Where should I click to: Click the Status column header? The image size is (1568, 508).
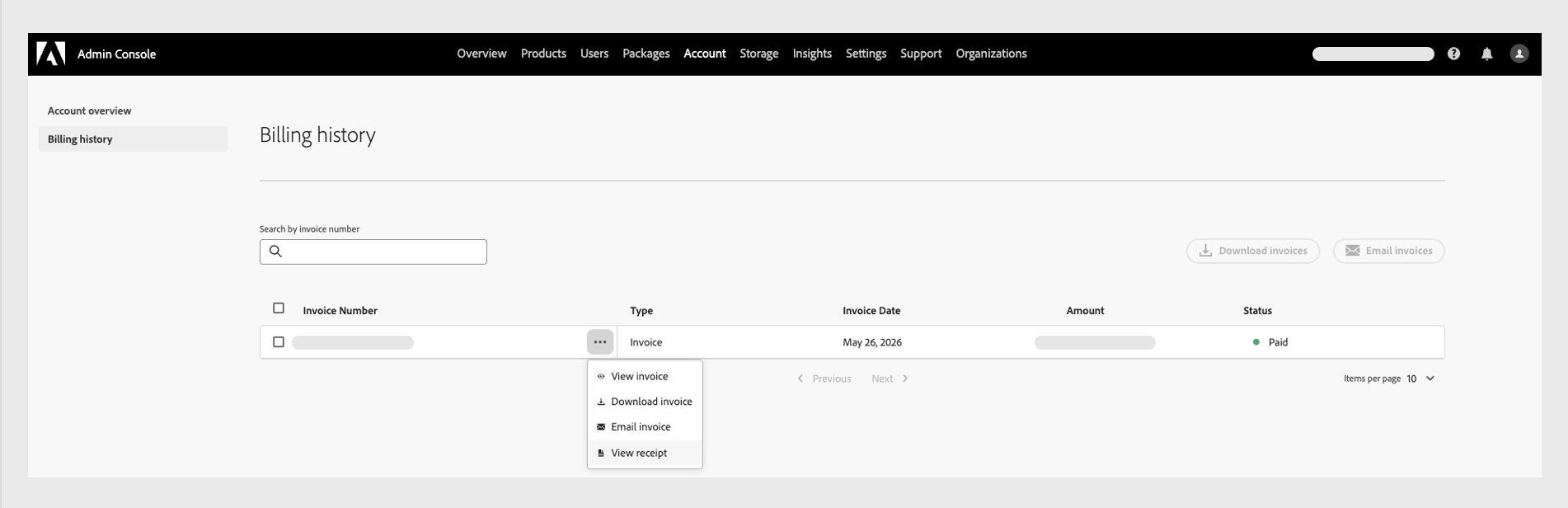[1257, 311]
